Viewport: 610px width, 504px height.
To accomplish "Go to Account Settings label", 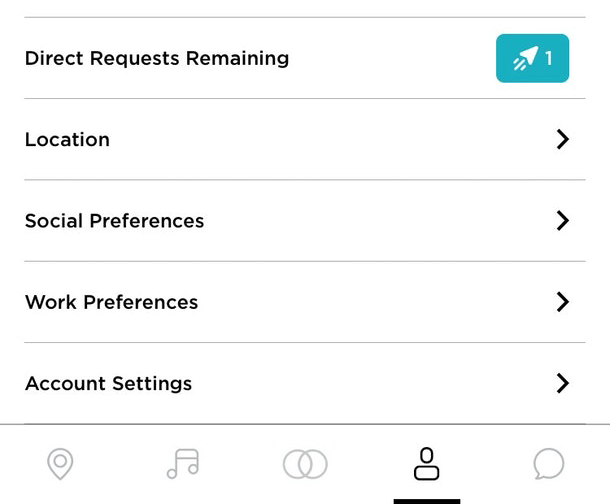I will 109,384.
